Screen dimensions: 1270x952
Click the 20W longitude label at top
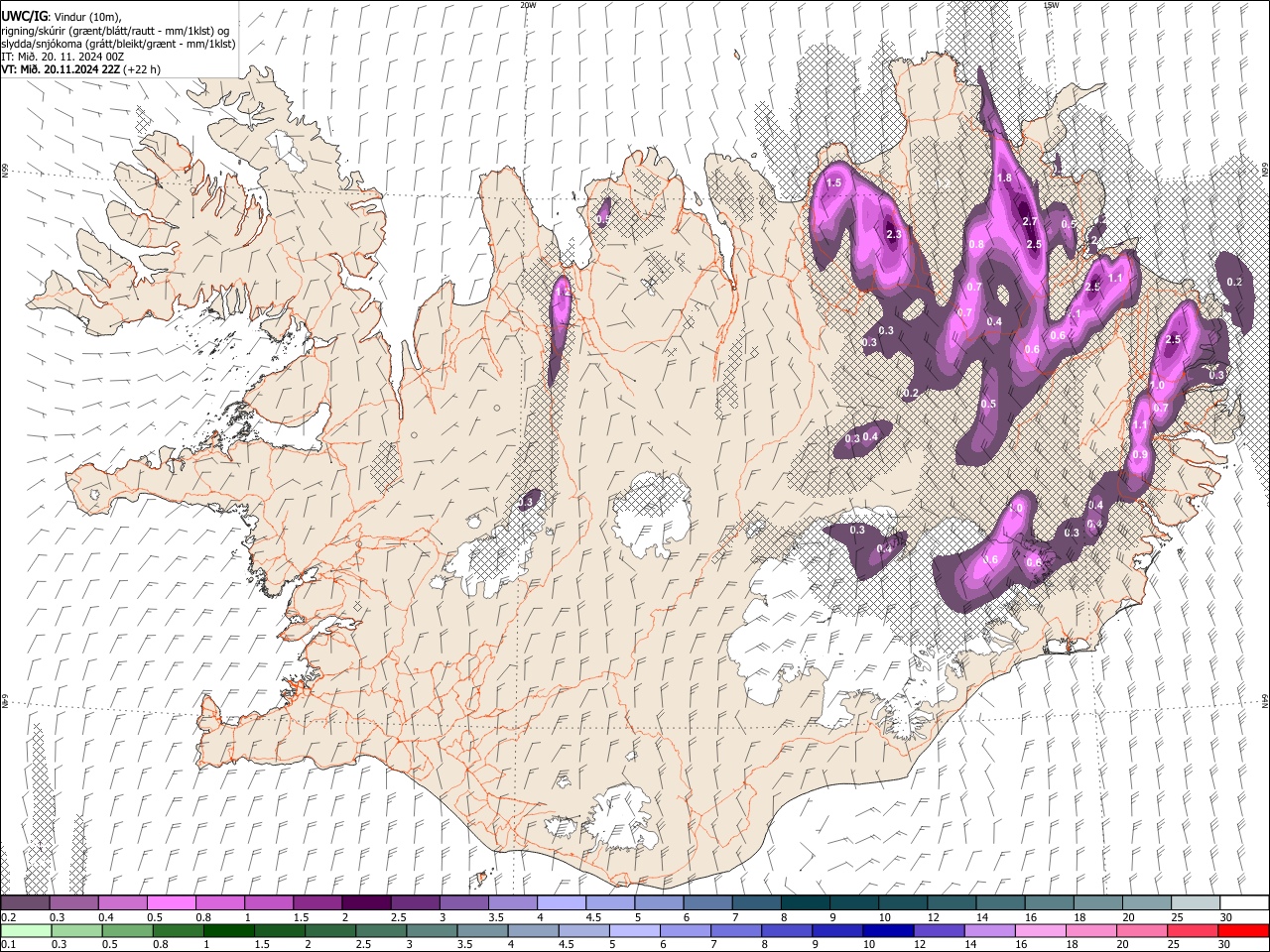coord(528,5)
